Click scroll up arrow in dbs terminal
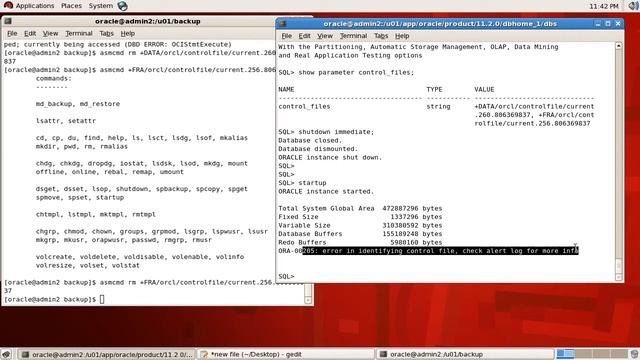This screenshot has height=360, width=640. 619,46
